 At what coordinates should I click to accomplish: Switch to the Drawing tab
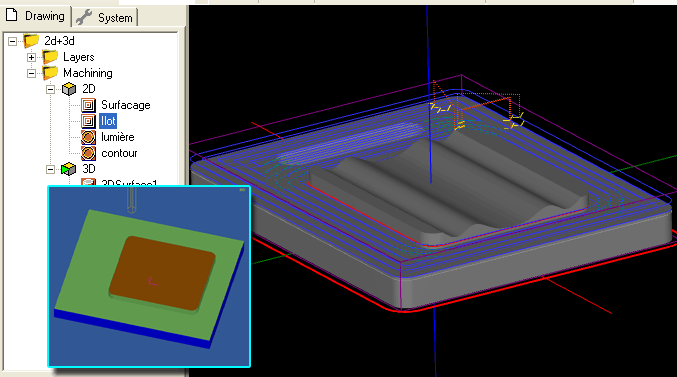tap(36, 16)
